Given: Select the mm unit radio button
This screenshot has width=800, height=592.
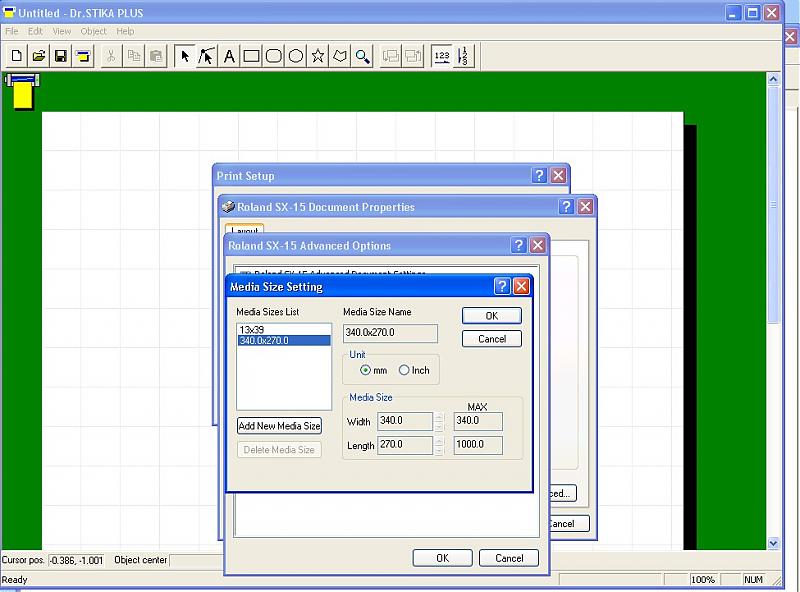Looking at the screenshot, I should coord(365,370).
